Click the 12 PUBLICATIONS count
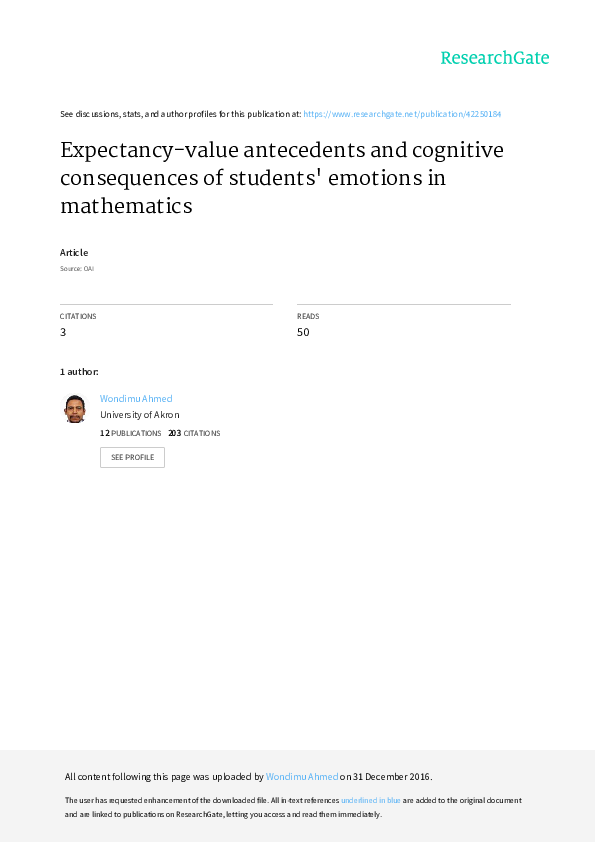595x842 pixels. click(130, 433)
